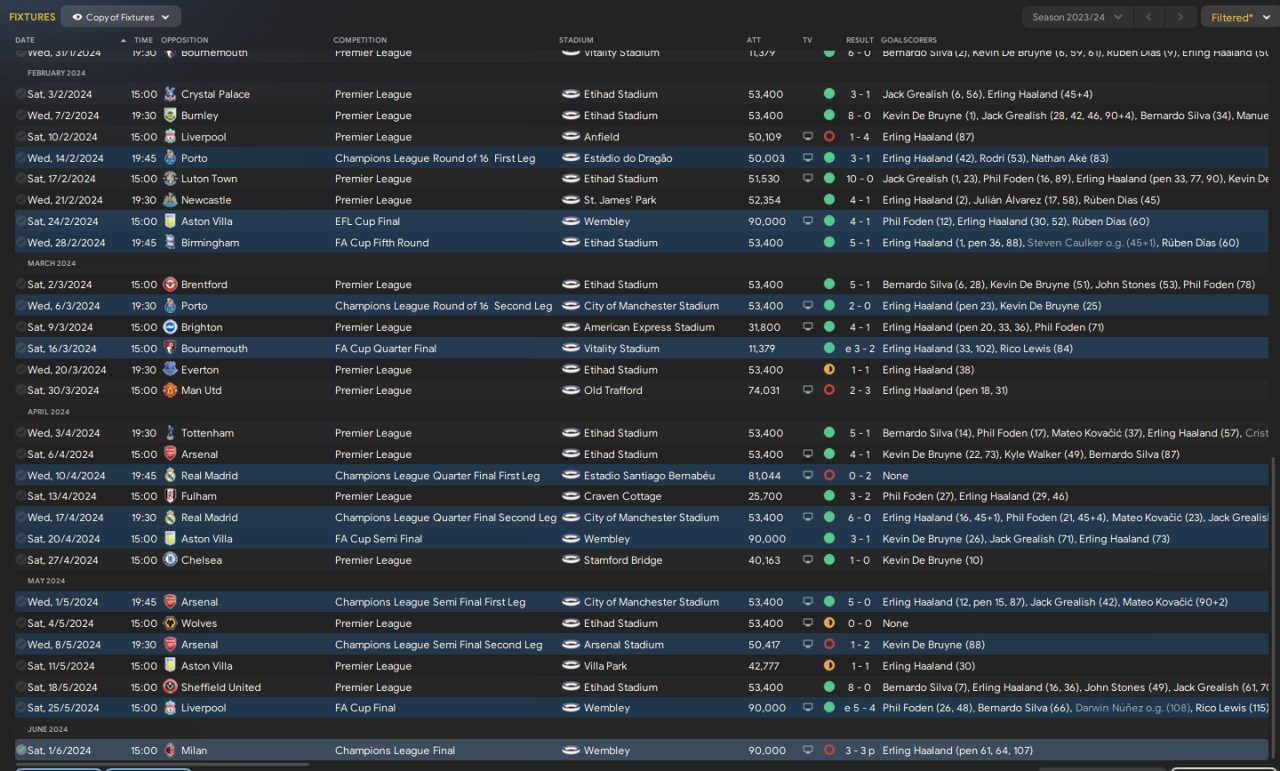Click the Man Utd club badge

pos(170,390)
